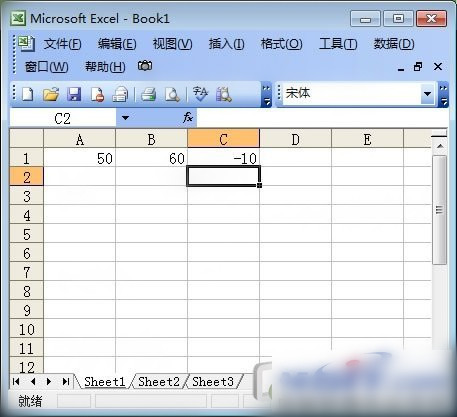Select column A header
This screenshot has height=417, width=457.
(x=80, y=139)
